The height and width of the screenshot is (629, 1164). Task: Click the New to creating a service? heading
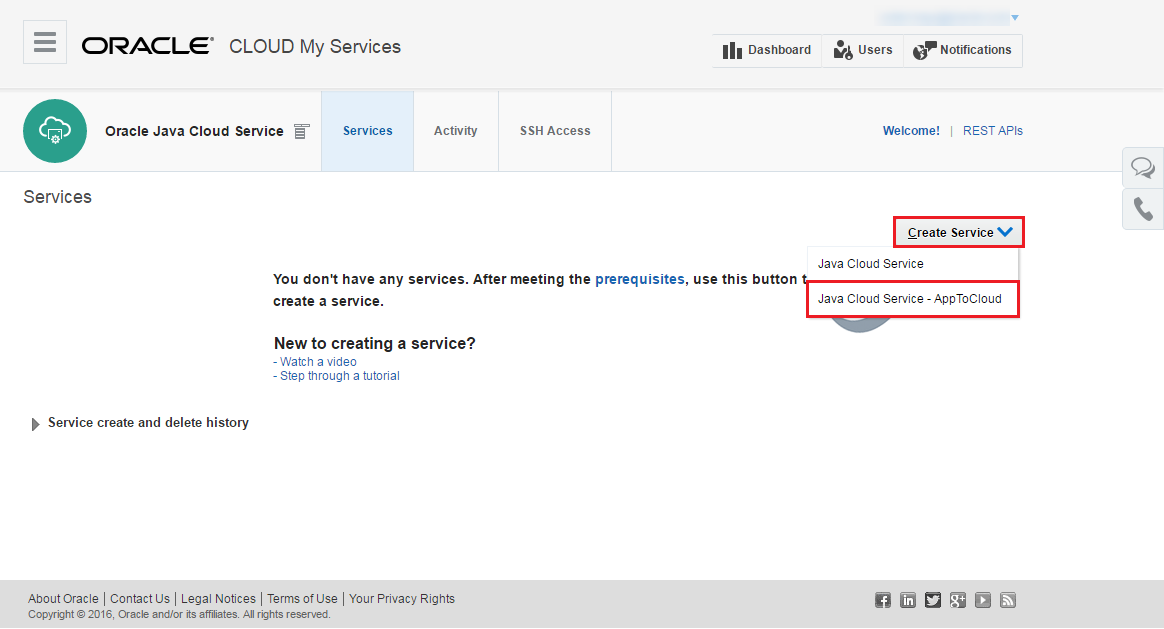(374, 343)
